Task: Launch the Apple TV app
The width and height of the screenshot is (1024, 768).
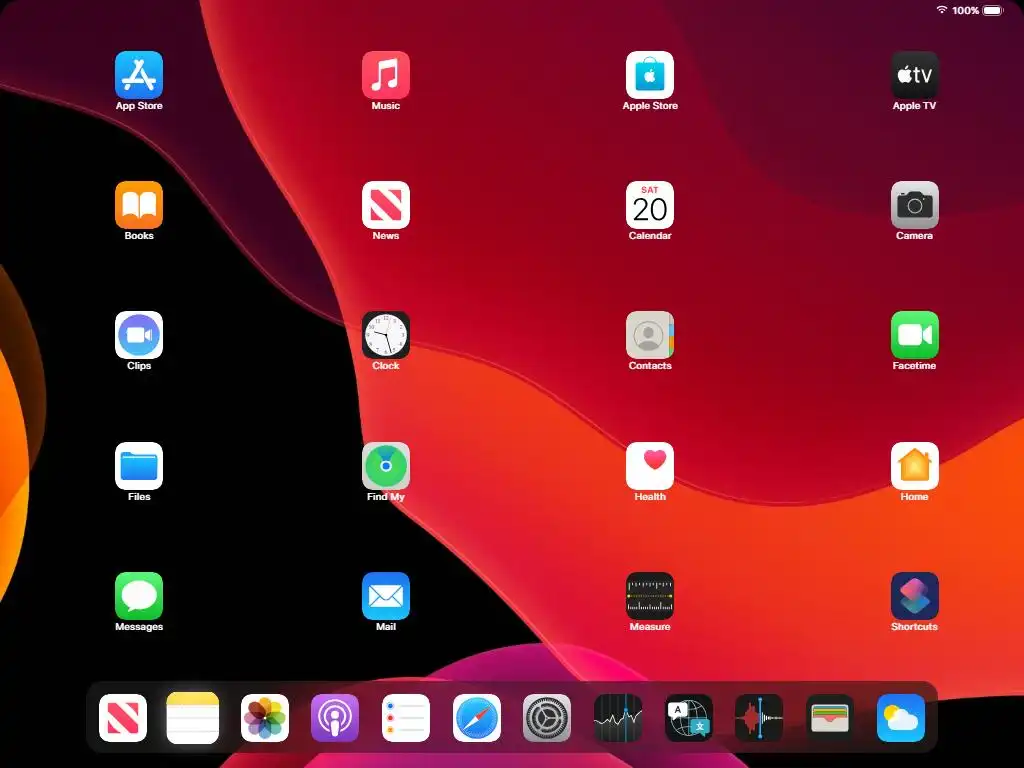Action: (x=915, y=75)
